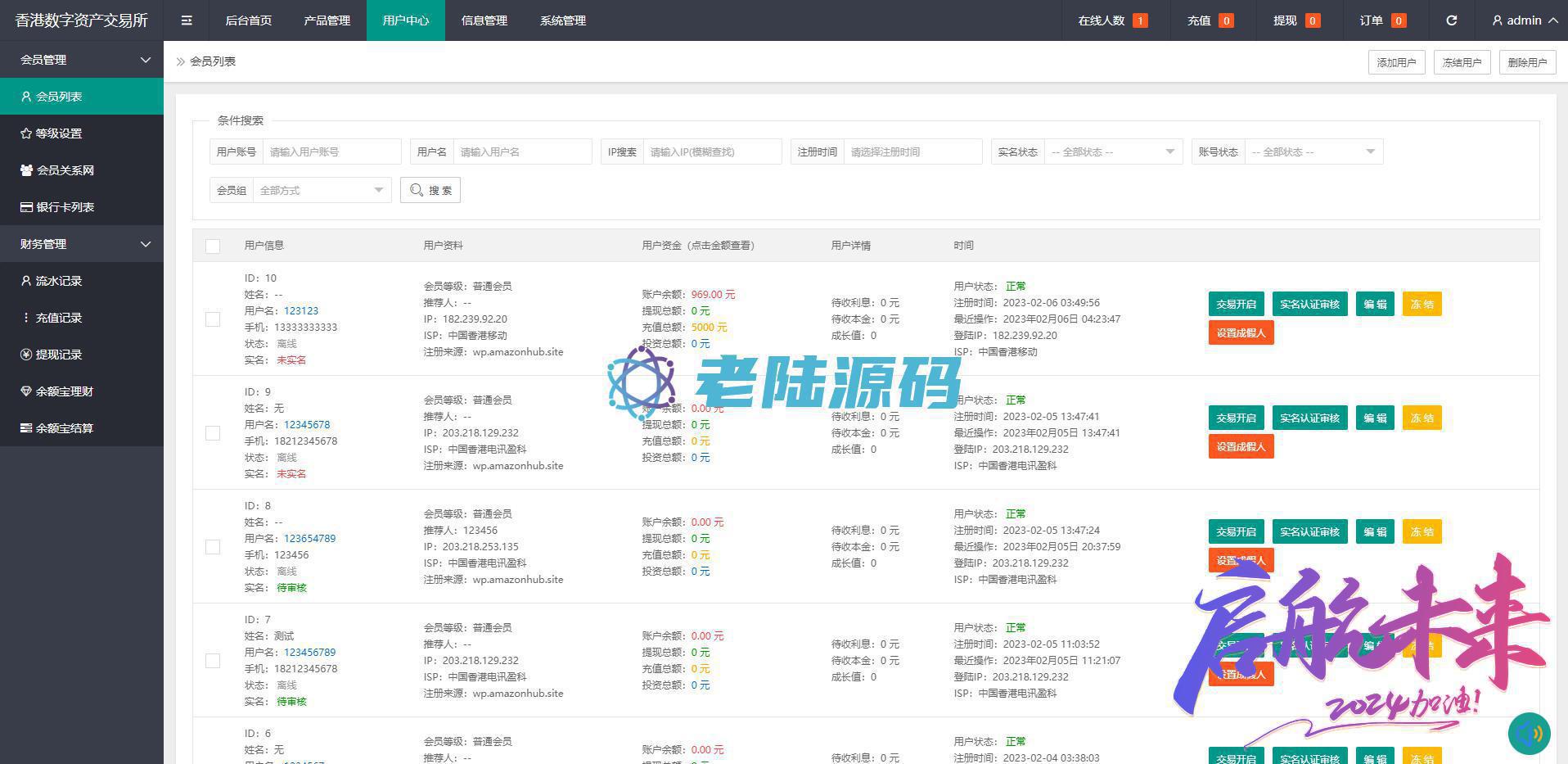Open username link 123456789
This screenshot has width=1568, height=764.
(x=309, y=653)
